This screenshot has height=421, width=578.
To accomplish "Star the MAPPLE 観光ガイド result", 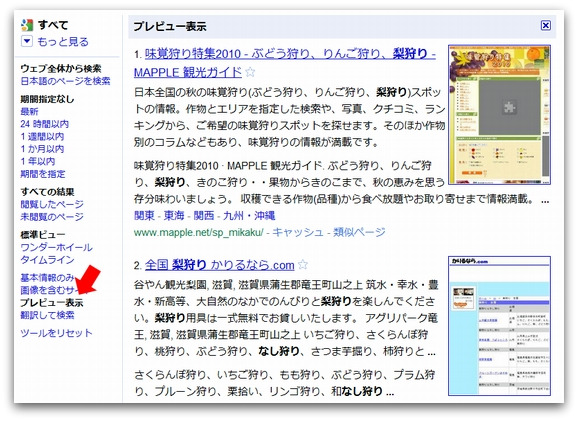I will [x=250, y=72].
